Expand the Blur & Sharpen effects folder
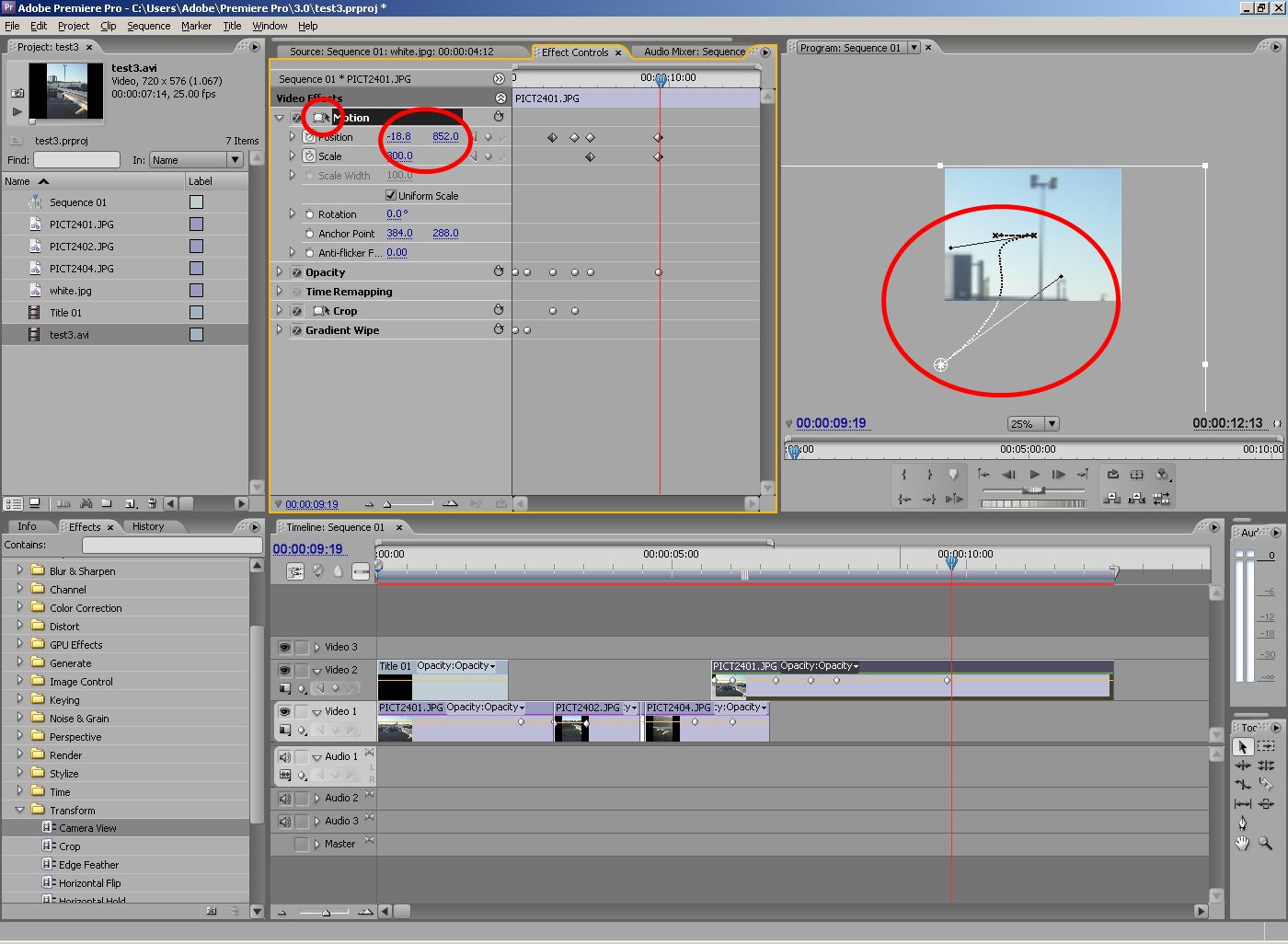1288x944 pixels. [x=19, y=570]
